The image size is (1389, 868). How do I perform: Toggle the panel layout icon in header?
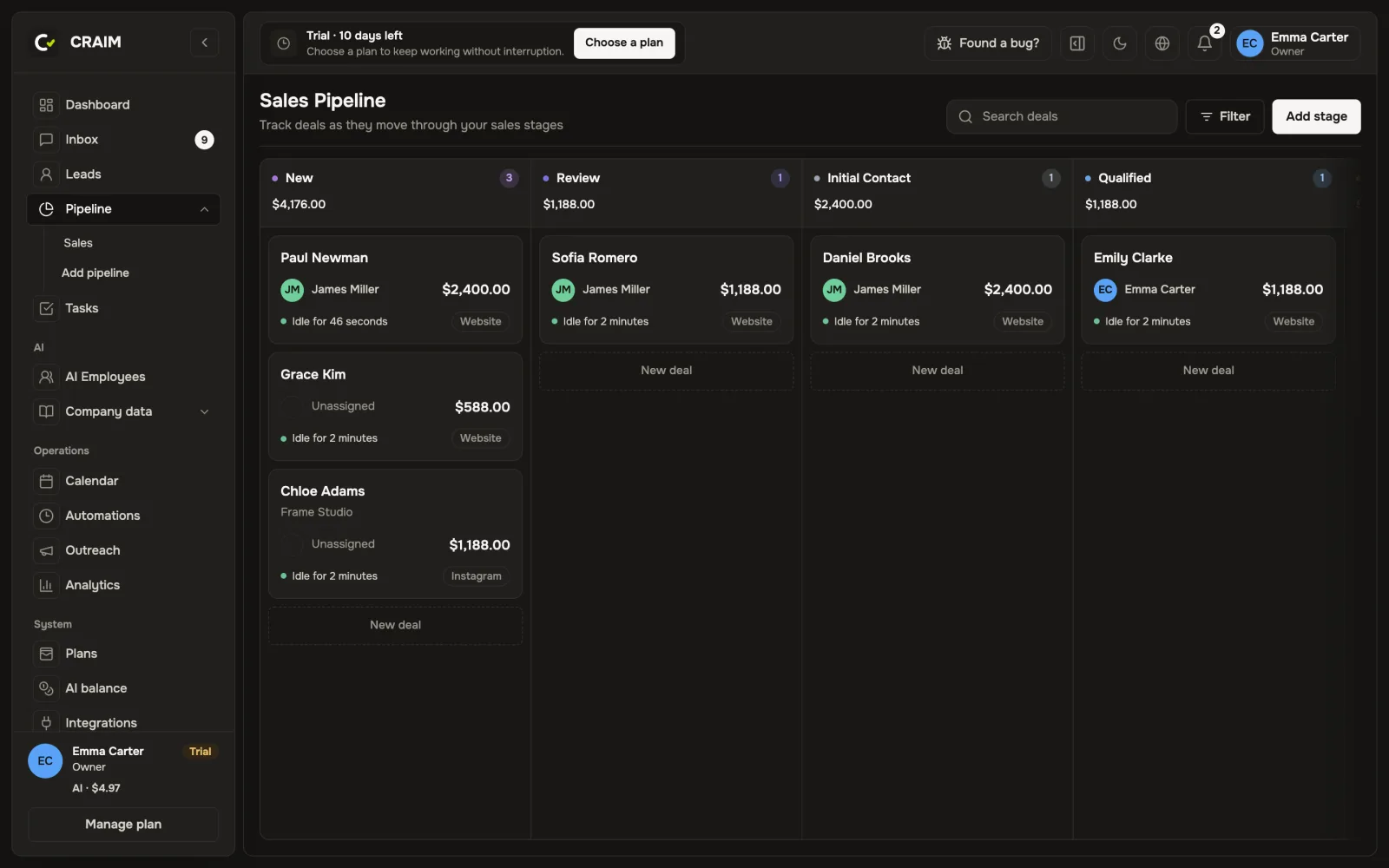pos(1077,43)
